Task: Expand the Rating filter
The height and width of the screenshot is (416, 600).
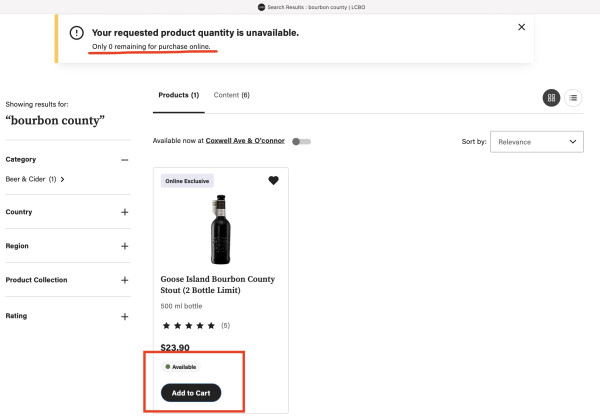Action: [124, 316]
